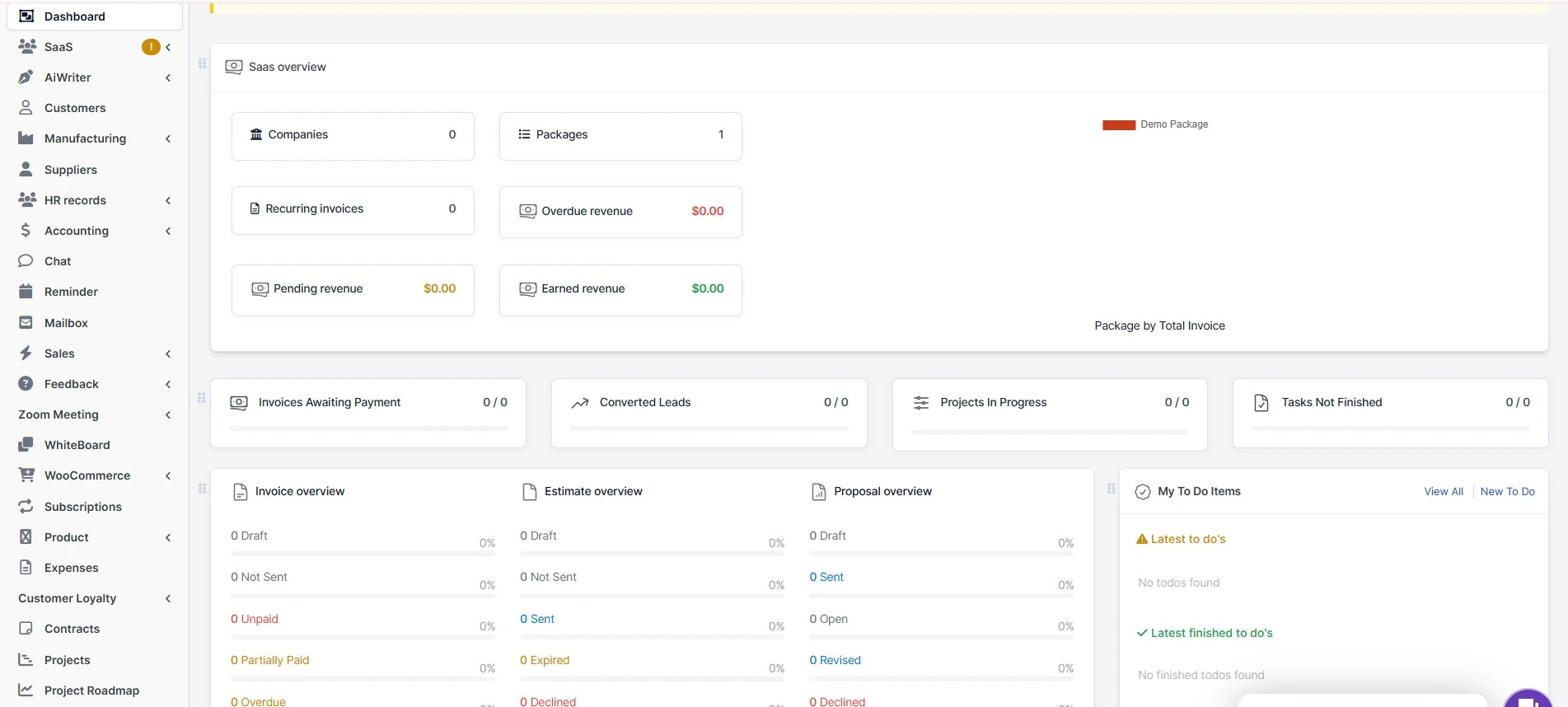Expand the HR records submenu arrow
This screenshot has height=707, width=1568.
coord(168,200)
